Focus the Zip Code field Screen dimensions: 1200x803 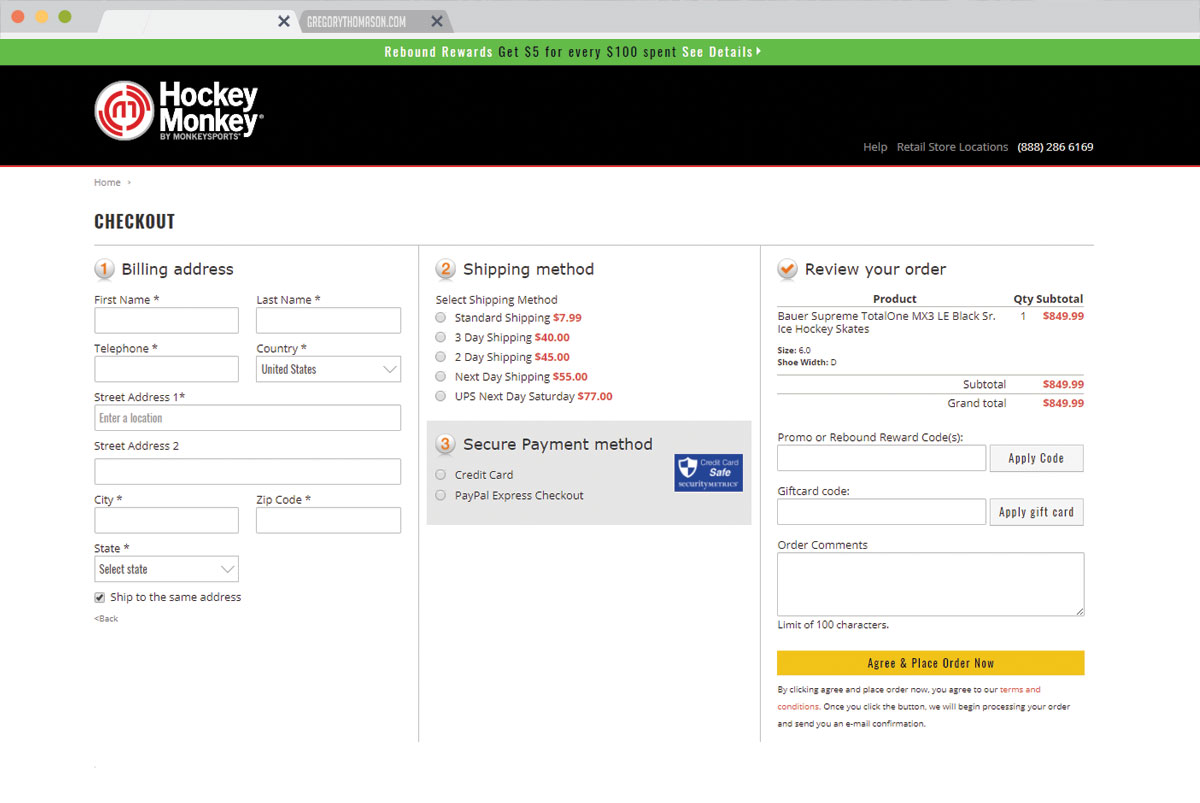328,520
